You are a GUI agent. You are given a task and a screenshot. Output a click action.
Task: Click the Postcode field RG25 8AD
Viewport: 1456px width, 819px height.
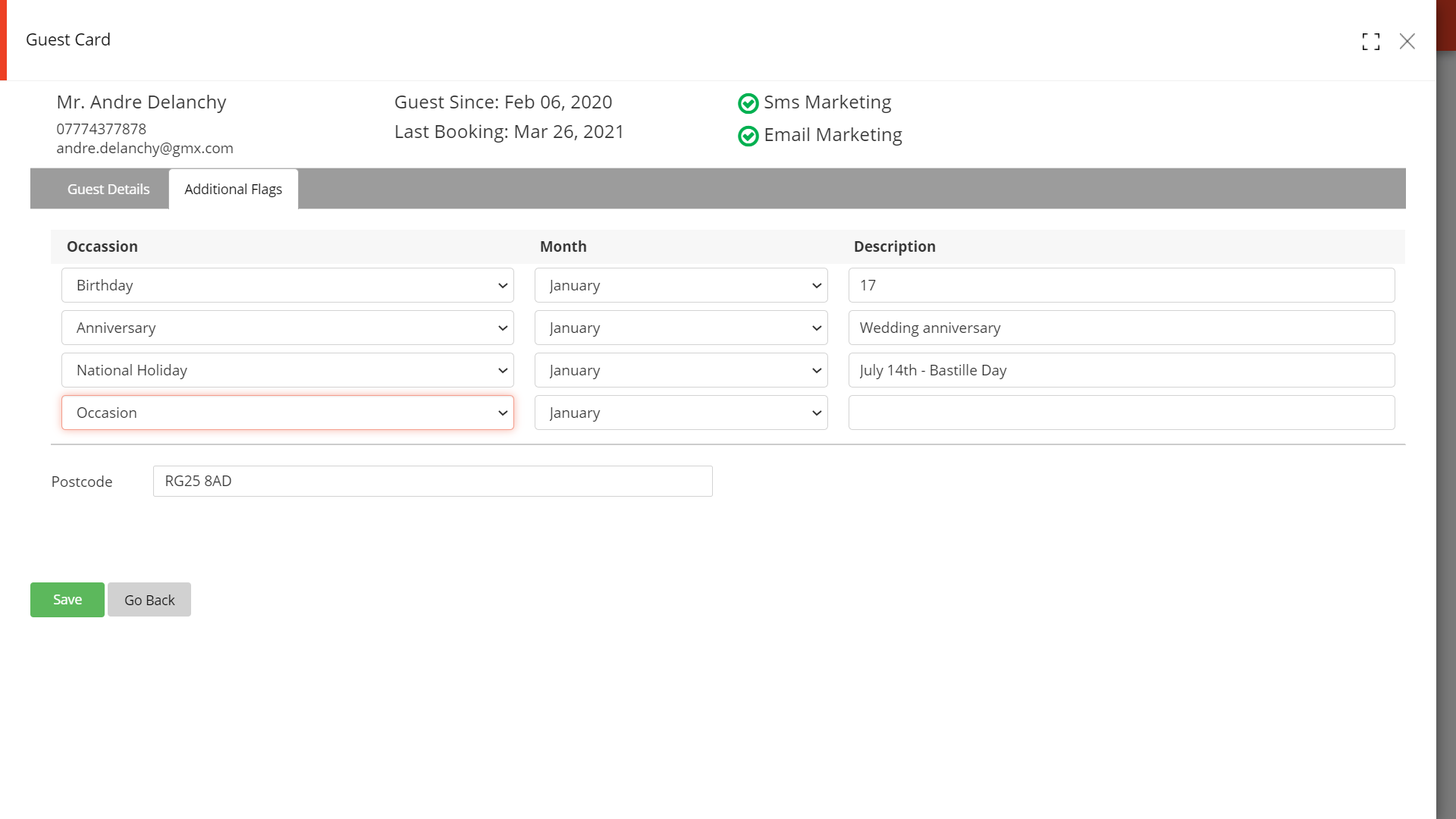click(432, 481)
